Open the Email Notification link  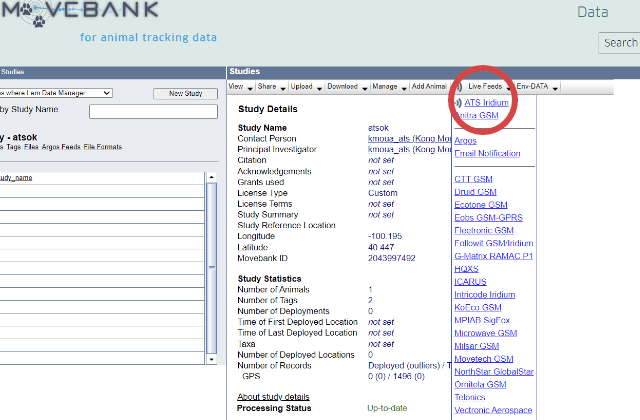(x=487, y=153)
